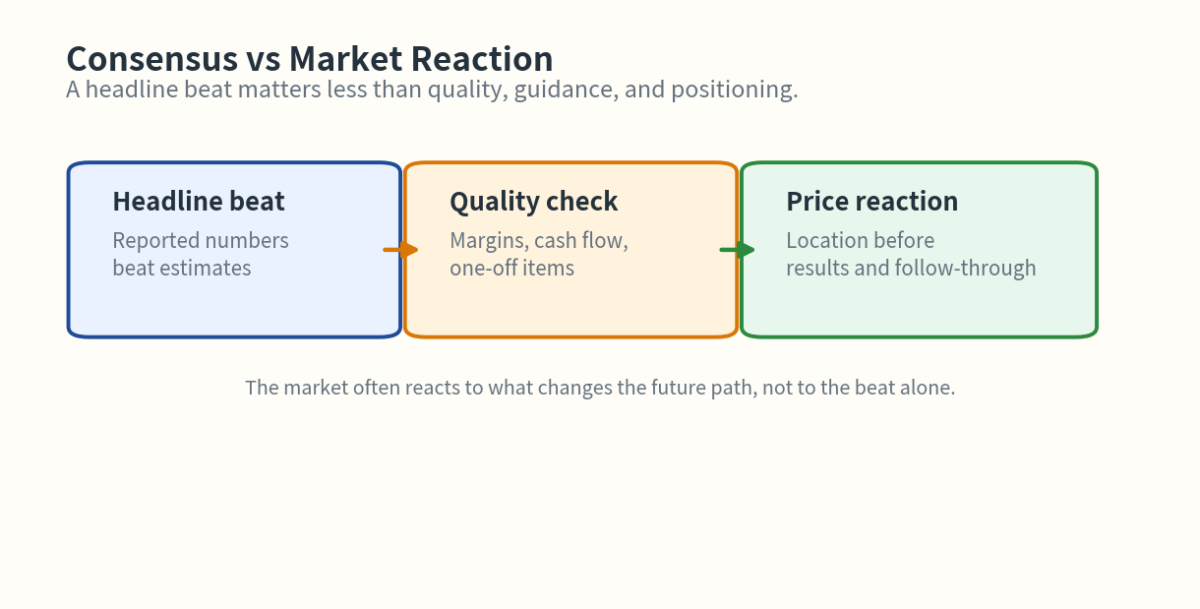1200x609 pixels.
Task: Select the 'Consensus vs Market Reaction' title
Action: [309, 58]
